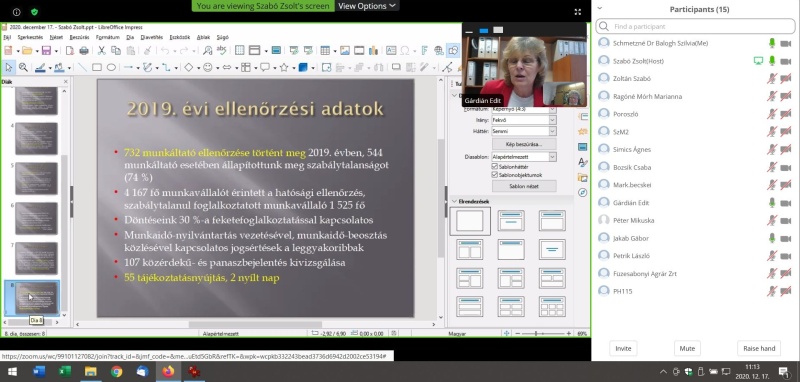Select the Cut scissors icon
Image resolution: width=800 pixels, height=382 pixels.
[102, 50]
